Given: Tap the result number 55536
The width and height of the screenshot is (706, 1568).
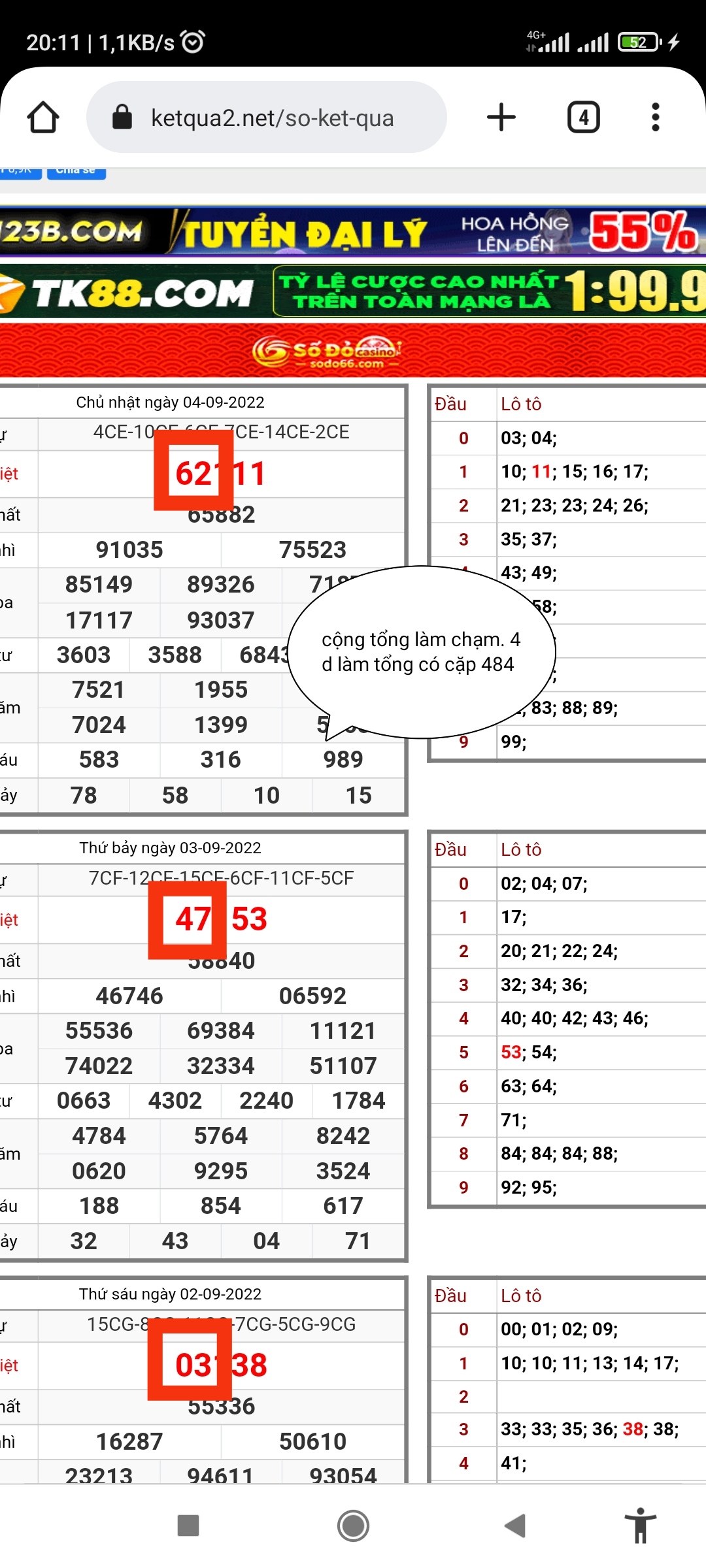Looking at the screenshot, I should 99,1031.
